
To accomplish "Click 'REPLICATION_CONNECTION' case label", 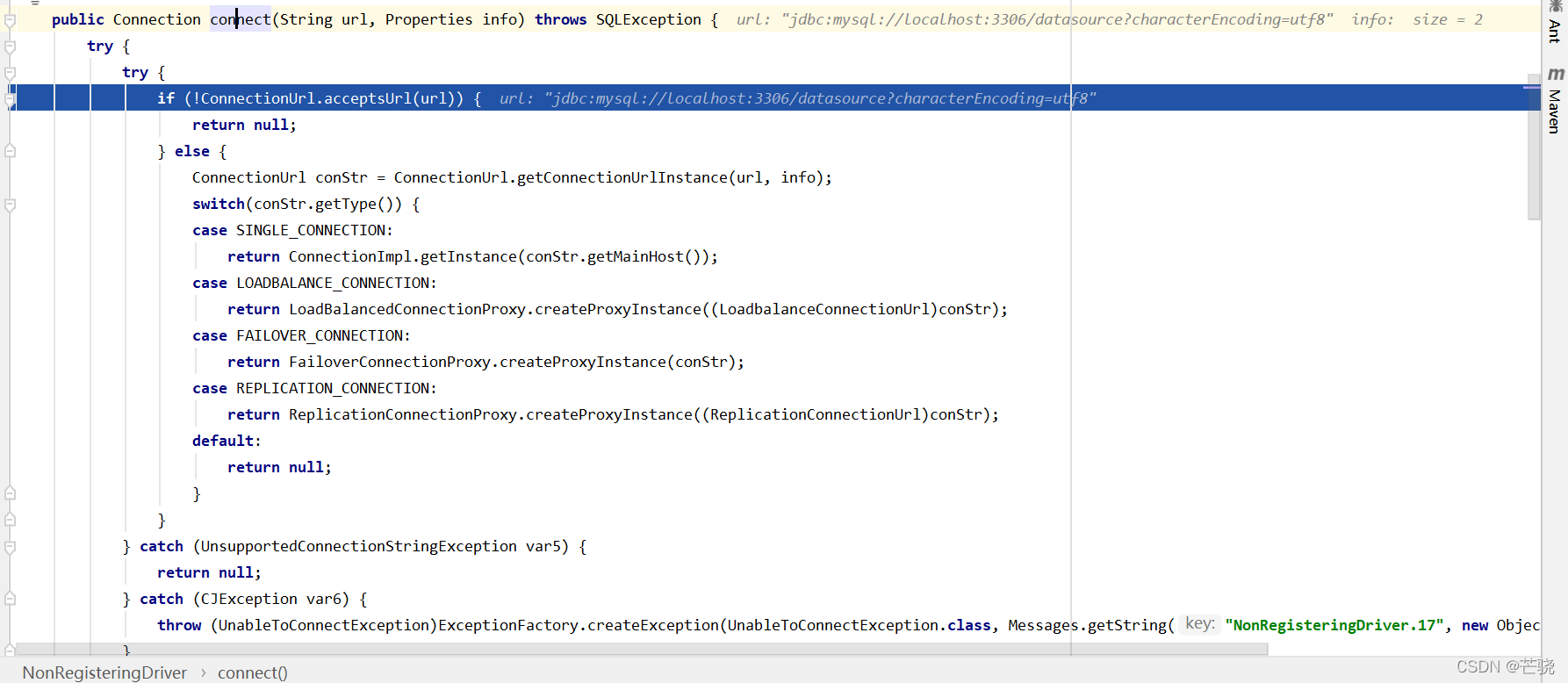I will click(x=333, y=388).
